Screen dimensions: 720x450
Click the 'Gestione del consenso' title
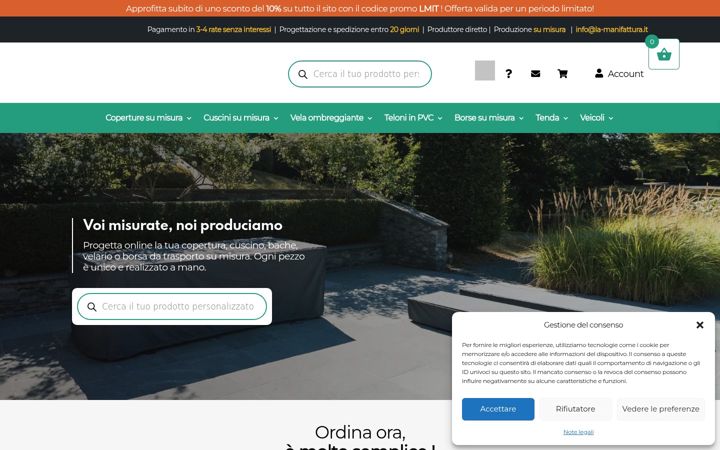(583, 325)
